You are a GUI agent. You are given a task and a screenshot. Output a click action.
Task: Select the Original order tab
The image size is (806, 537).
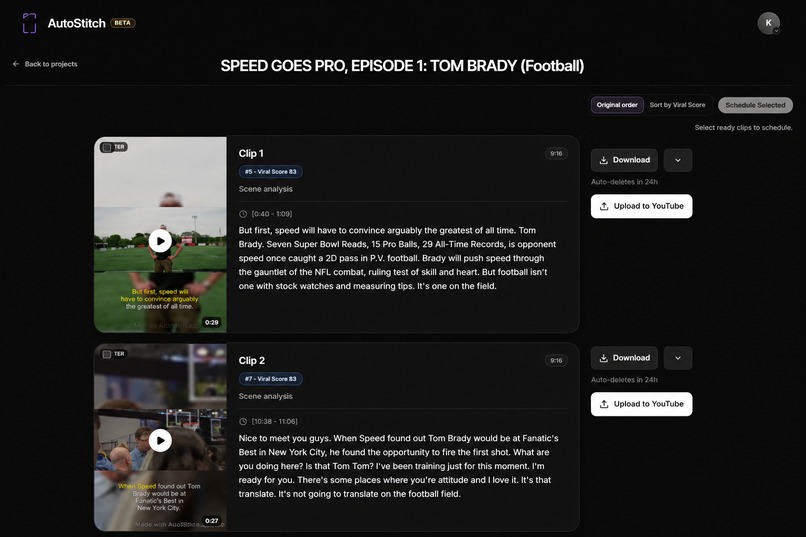[x=617, y=105]
